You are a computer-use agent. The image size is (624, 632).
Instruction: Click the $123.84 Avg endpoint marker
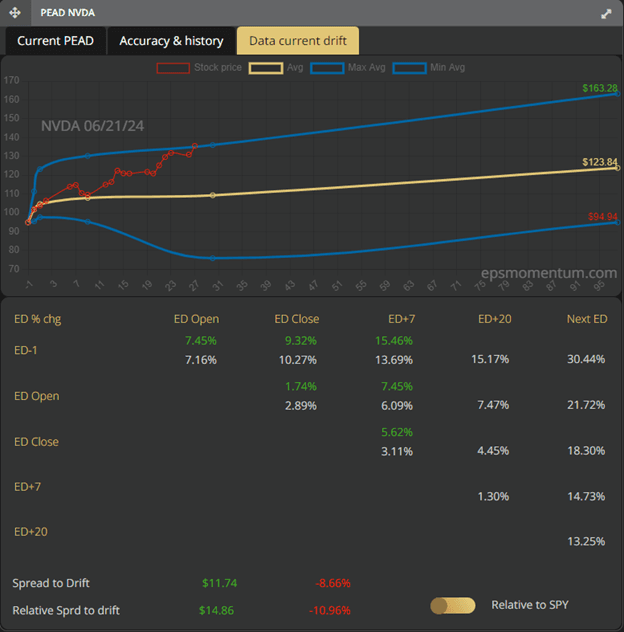tap(618, 168)
